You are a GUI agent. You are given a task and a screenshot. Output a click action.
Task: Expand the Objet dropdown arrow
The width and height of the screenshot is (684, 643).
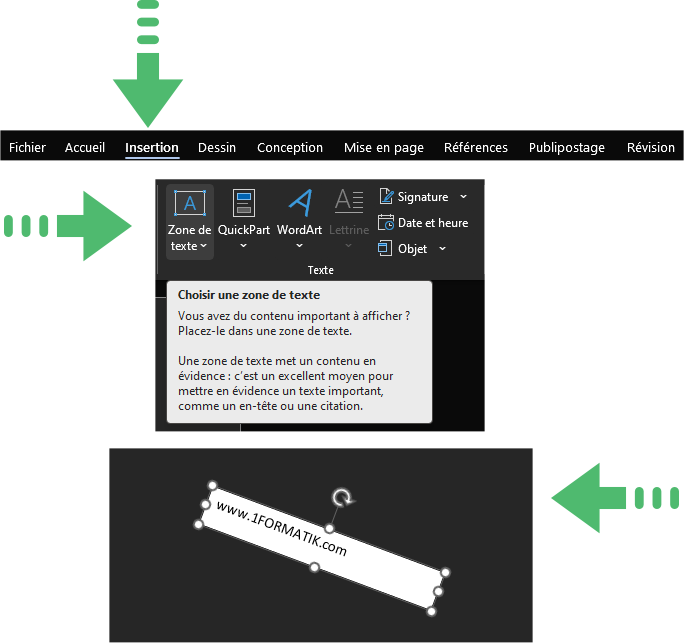tap(442, 249)
